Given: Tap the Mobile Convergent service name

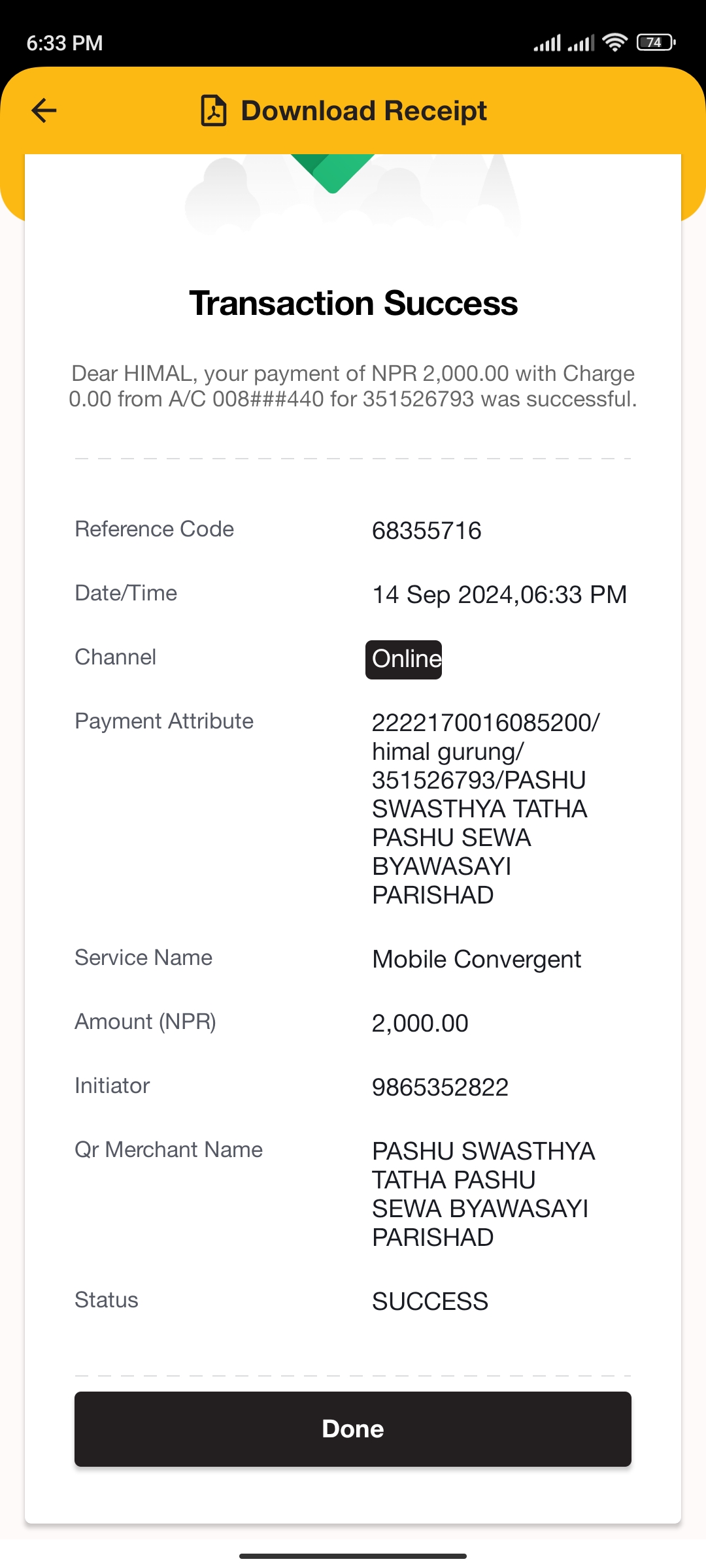Looking at the screenshot, I should 477,959.
